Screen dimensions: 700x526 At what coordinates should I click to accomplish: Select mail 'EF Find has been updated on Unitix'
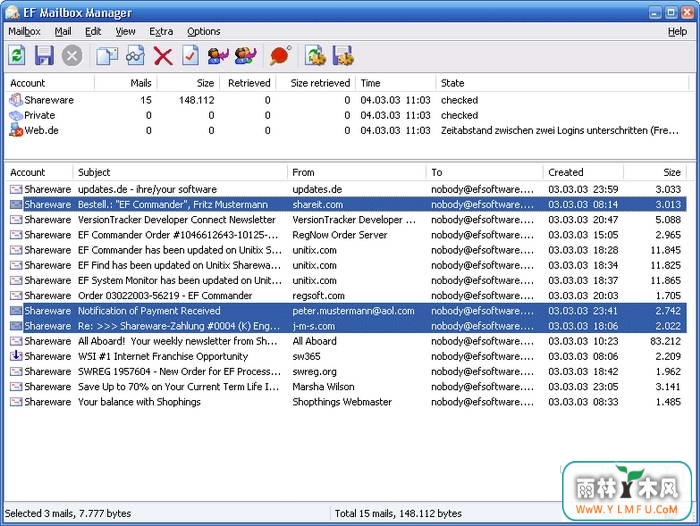346,265
